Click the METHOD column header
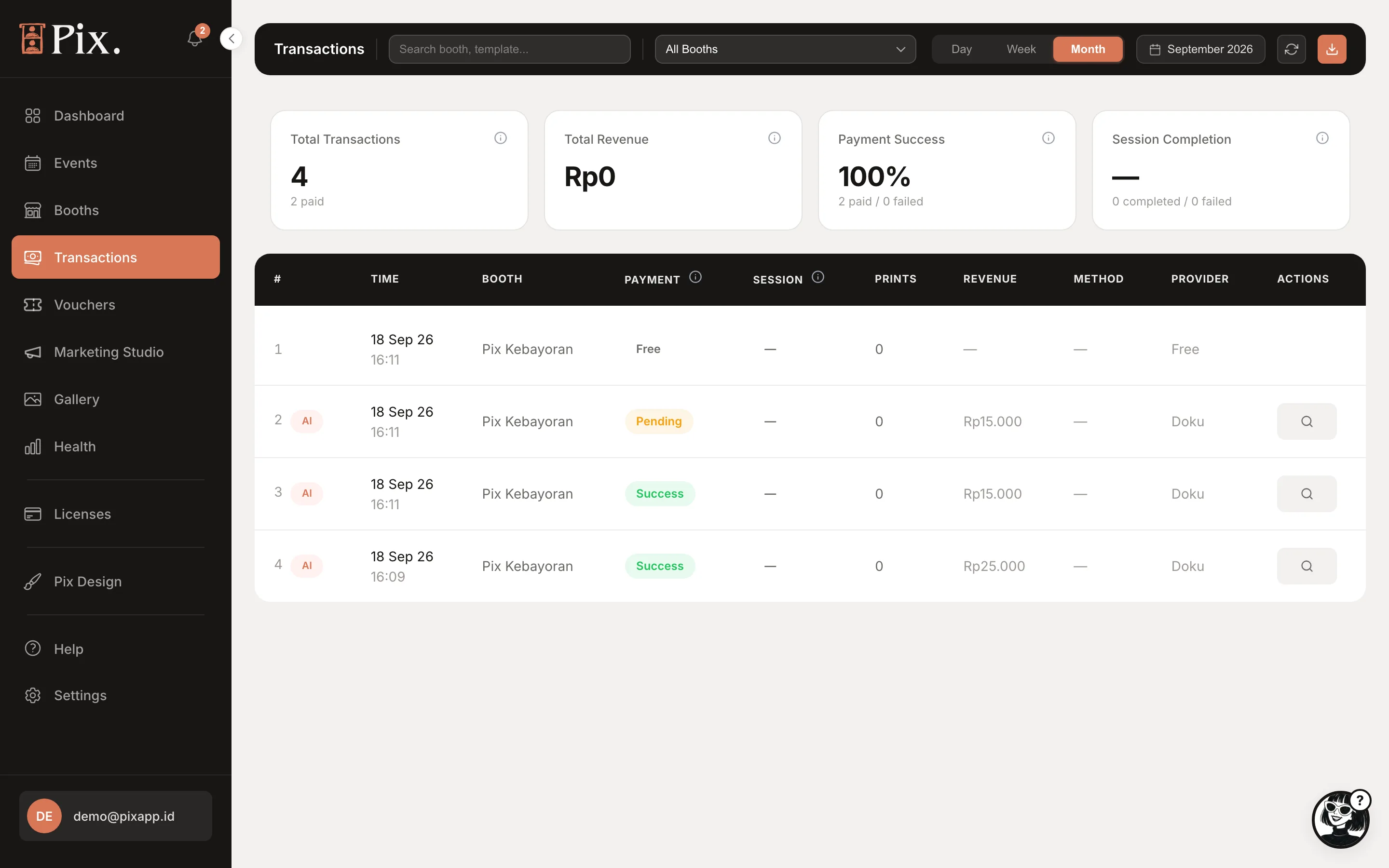 1098,279
